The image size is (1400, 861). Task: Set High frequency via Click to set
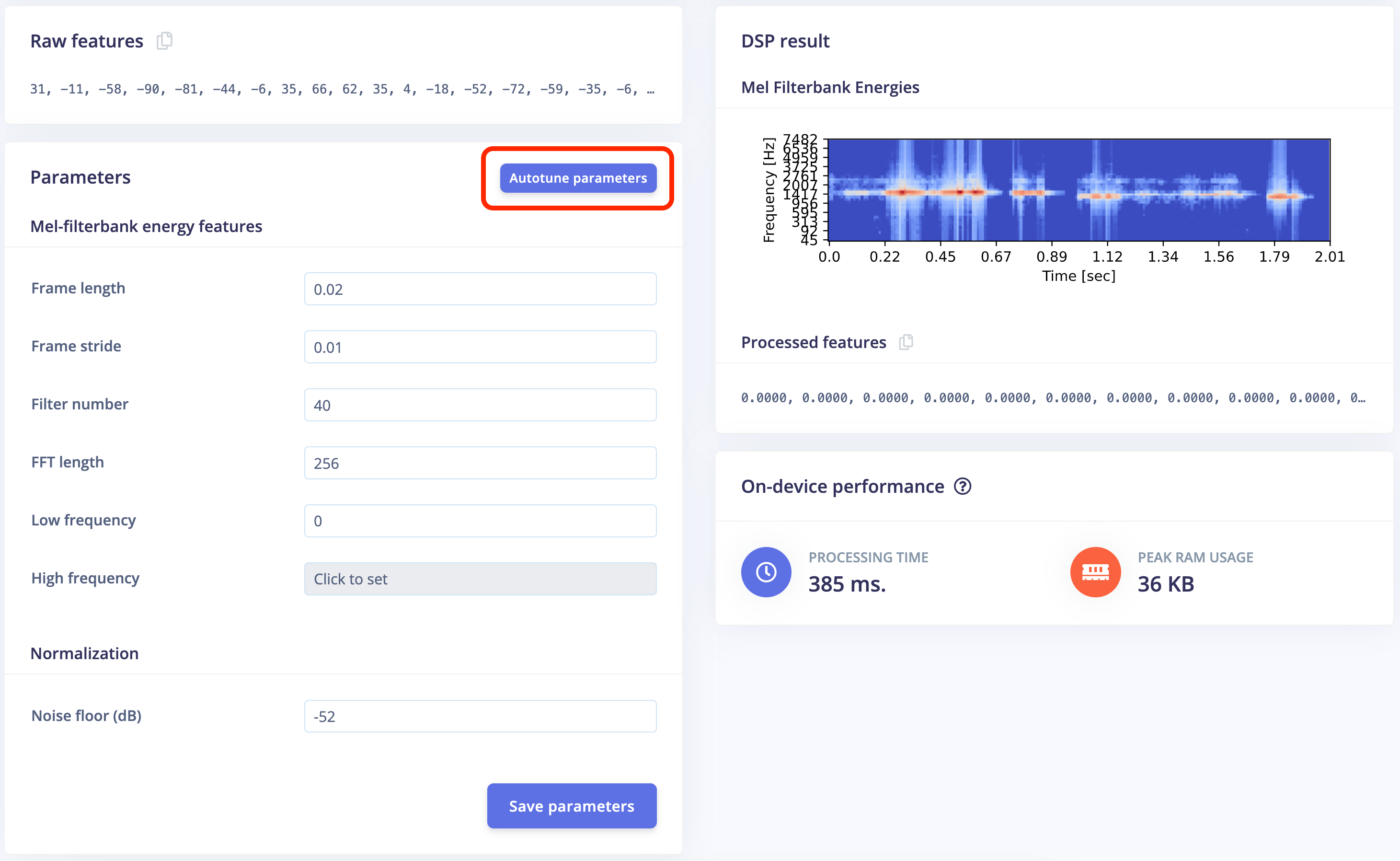tap(480, 579)
